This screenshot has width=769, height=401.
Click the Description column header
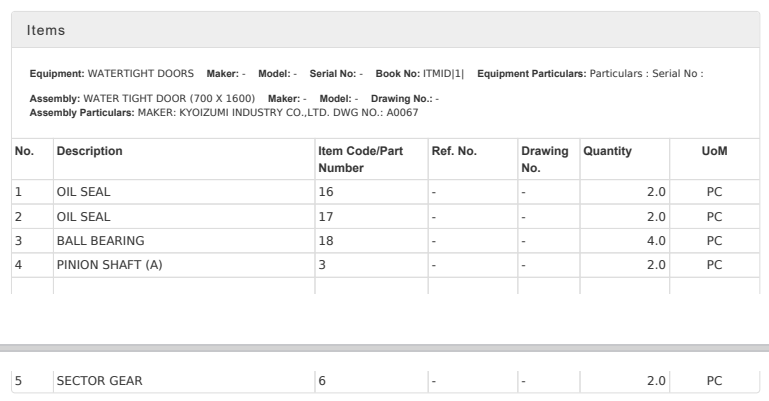pos(89,151)
